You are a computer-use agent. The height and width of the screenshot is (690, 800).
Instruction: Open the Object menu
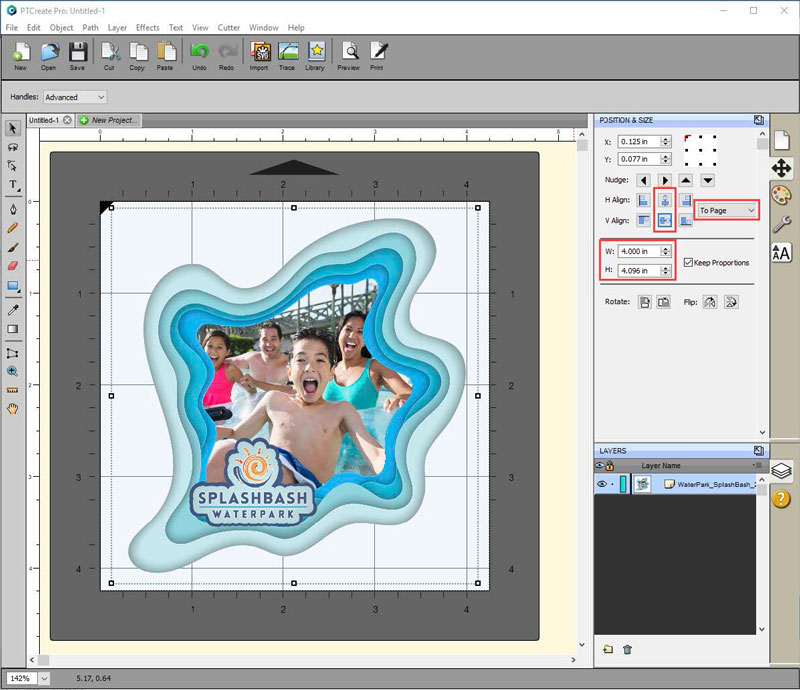pyautogui.click(x=61, y=28)
